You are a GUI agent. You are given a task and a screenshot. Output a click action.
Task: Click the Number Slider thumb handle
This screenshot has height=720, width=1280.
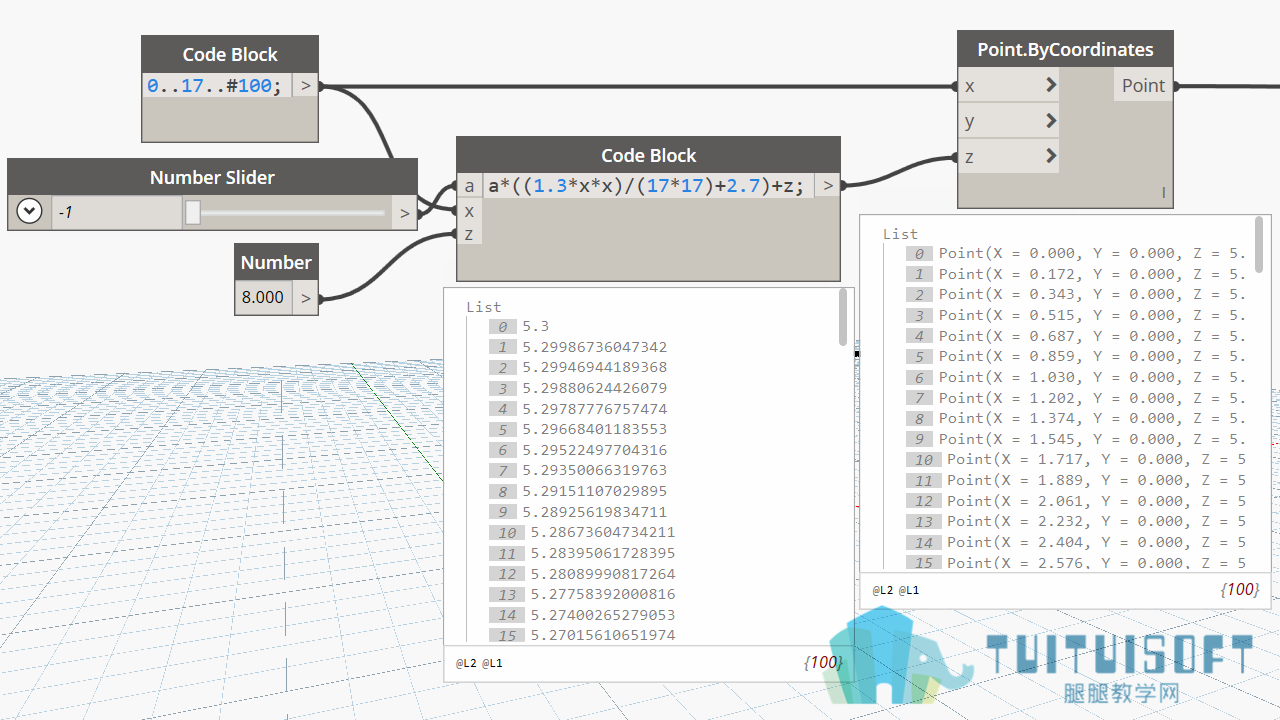[x=193, y=212]
